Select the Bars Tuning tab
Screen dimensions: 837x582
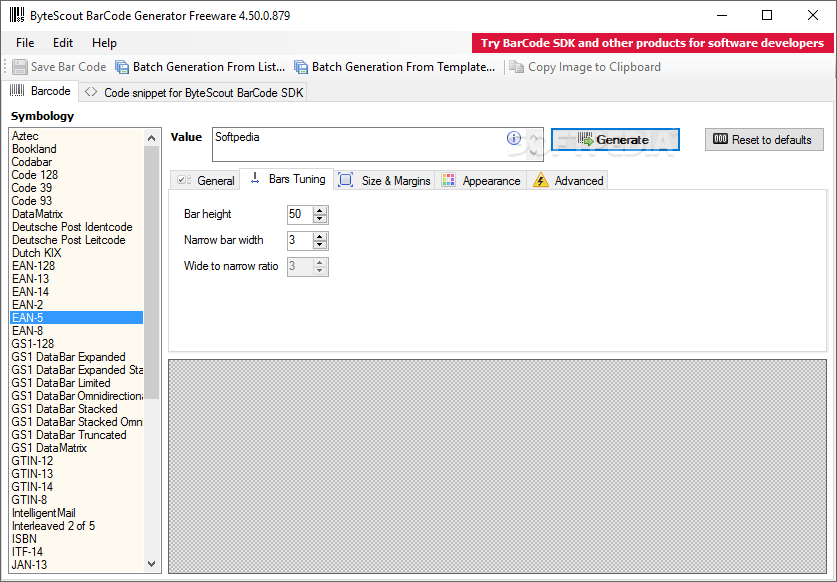tap(287, 179)
